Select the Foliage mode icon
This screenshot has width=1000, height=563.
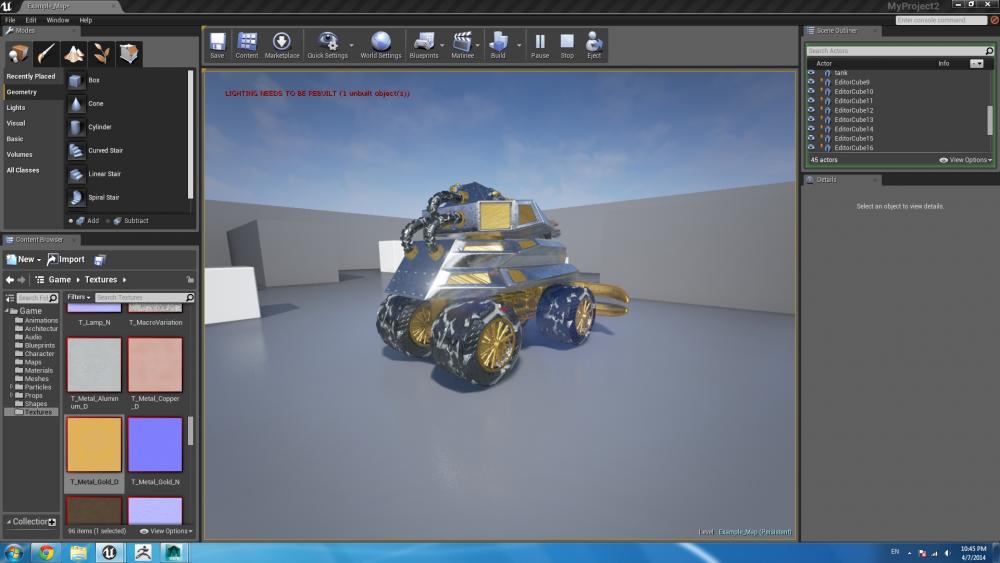[x=101, y=54]
